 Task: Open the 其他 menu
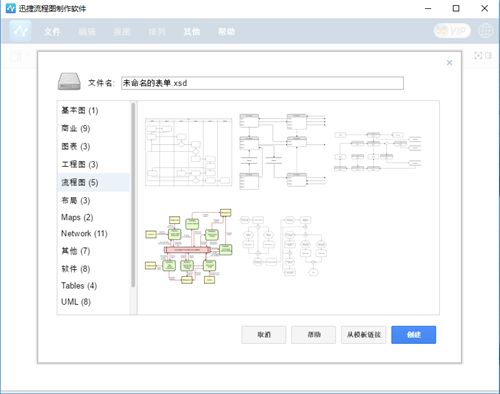(x=192, y=32)
